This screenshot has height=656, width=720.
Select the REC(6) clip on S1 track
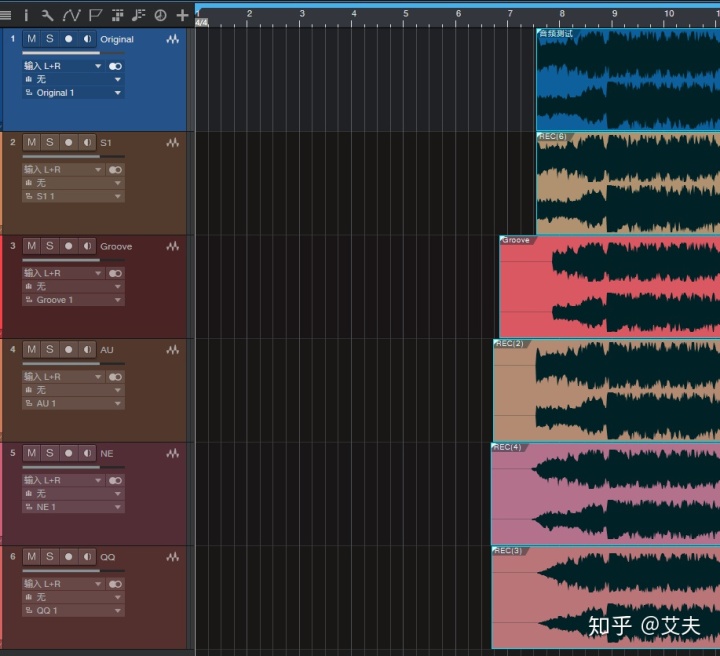coord(628,183)
